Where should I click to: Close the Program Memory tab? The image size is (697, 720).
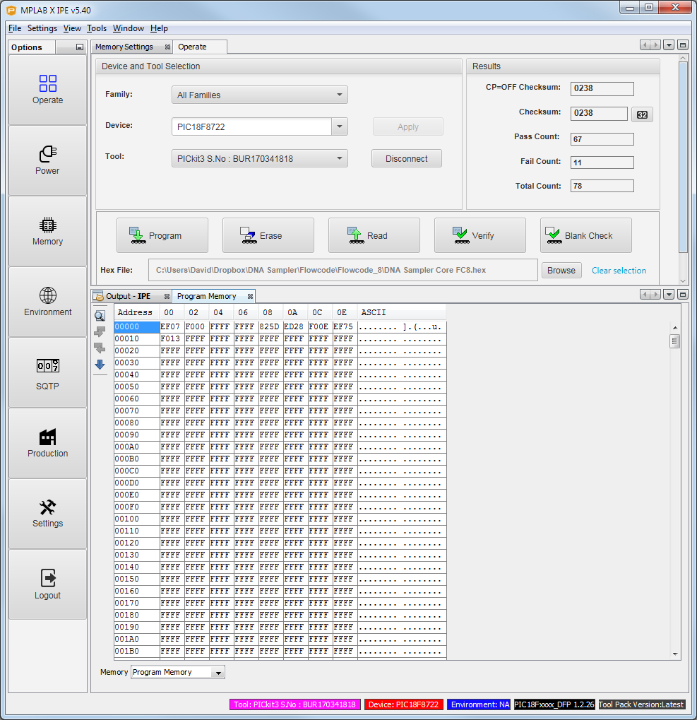pyautogui.click(x=250, y=297)
